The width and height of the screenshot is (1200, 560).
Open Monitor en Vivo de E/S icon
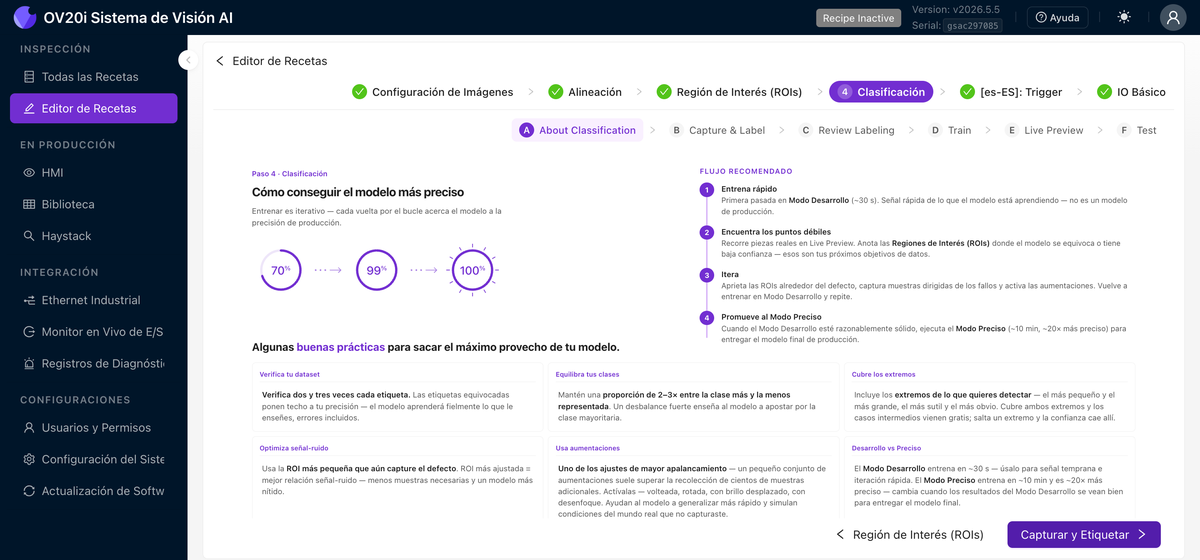pyautogui.click(x=30, y=332)
